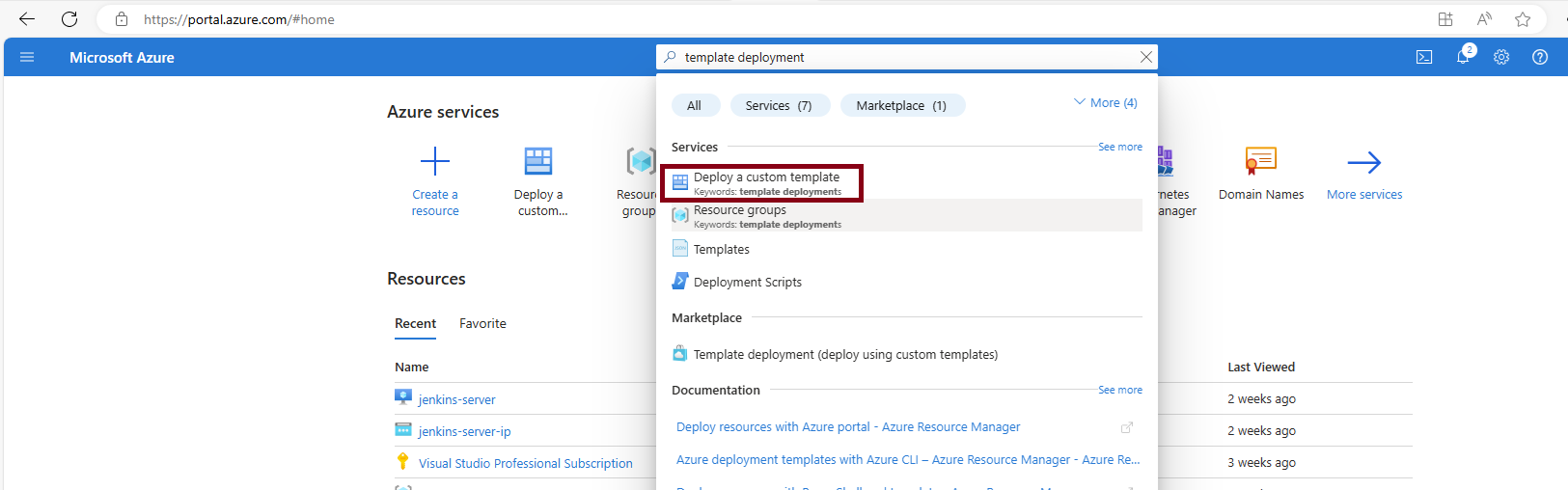The height and width of the screenshot is (490, 1568).
Task: Clear the search box with the X
Action: [1146, 57]
